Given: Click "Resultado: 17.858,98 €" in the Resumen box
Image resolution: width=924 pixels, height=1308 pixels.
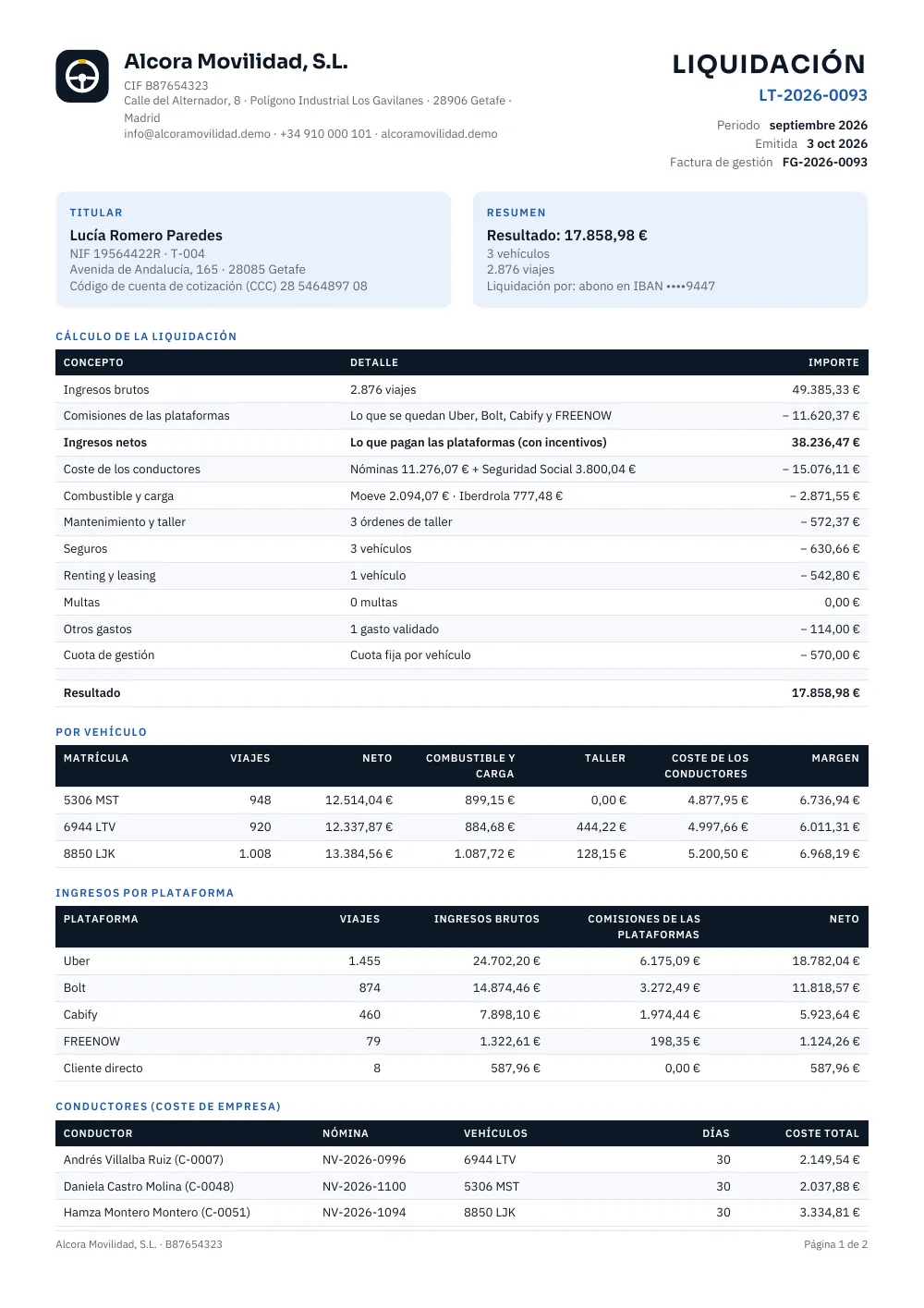Looking at the screenshot, I should pyautogui.click(x=567, y=236).
